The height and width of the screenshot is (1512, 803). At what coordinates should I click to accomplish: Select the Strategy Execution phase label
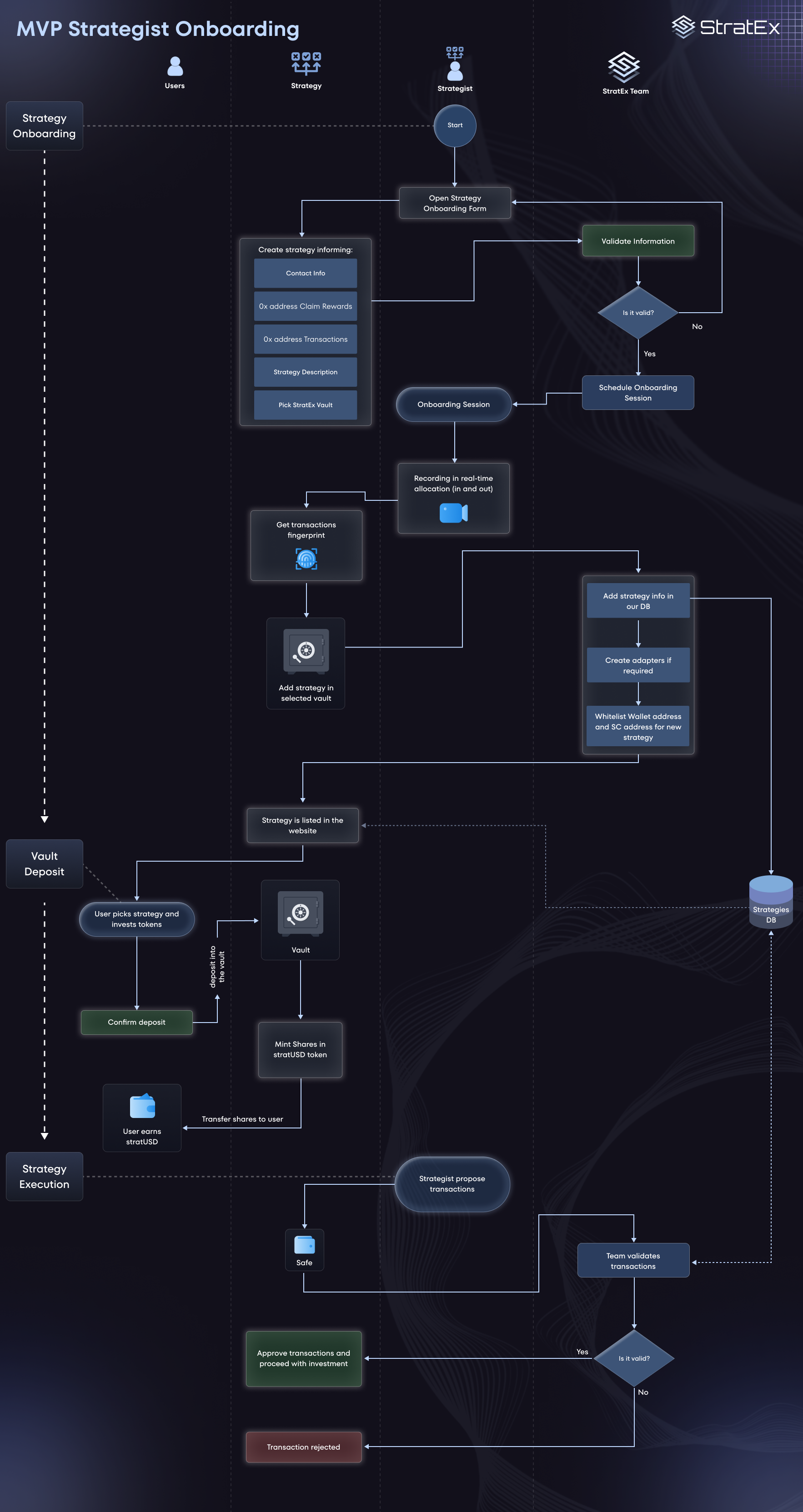coord(45,1176)
